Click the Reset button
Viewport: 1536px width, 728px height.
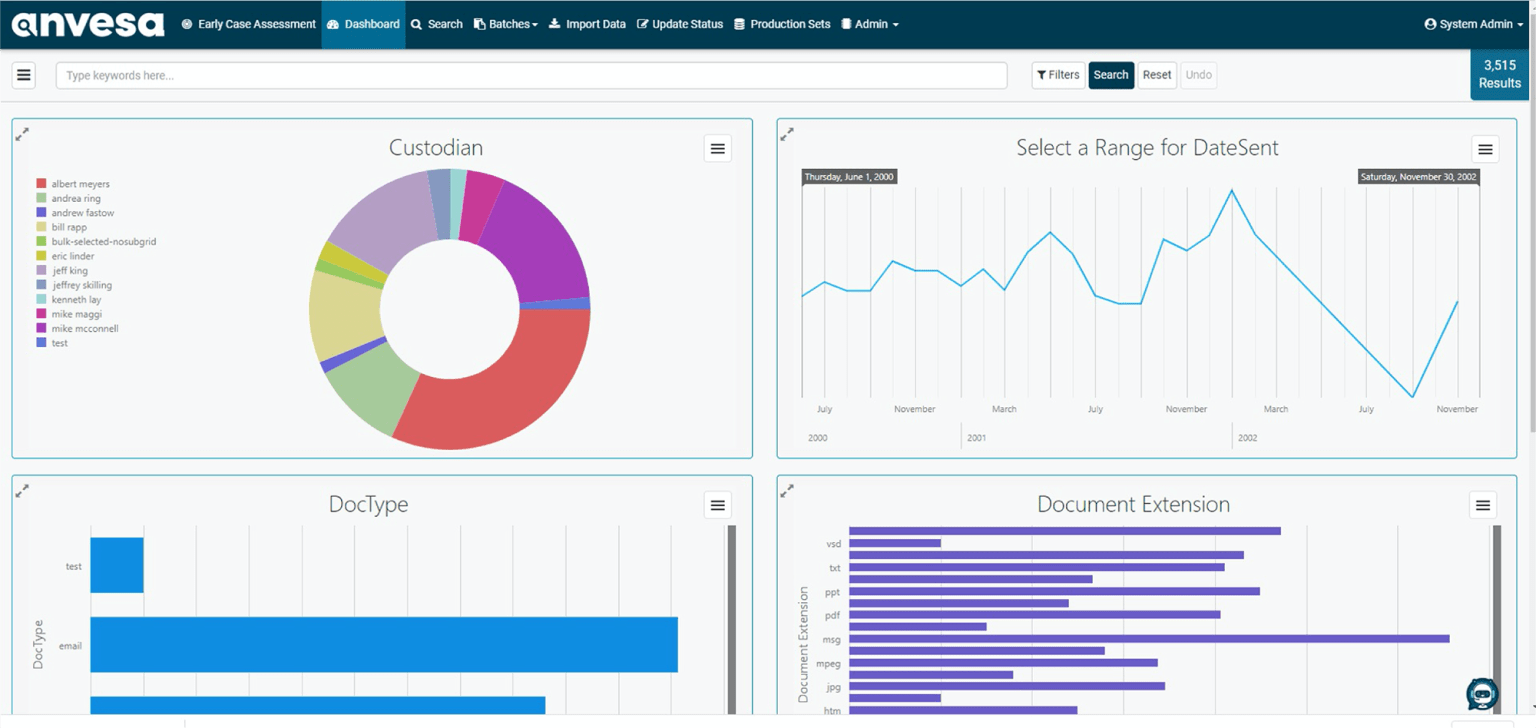pyautogui.click(x=1157, y=75)
